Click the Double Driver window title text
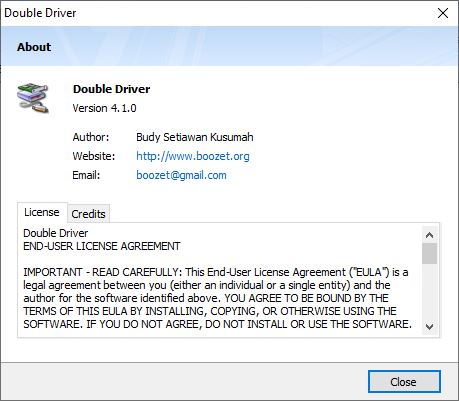This screenshot has height=401, width=459. (40, 13)
